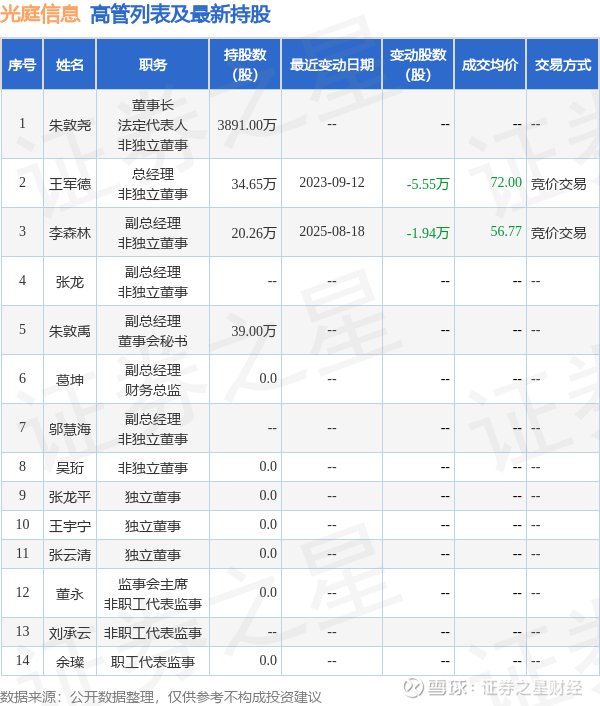Select the name 董永
Viewport: 600px width, 706px height.
pos(70,594)
